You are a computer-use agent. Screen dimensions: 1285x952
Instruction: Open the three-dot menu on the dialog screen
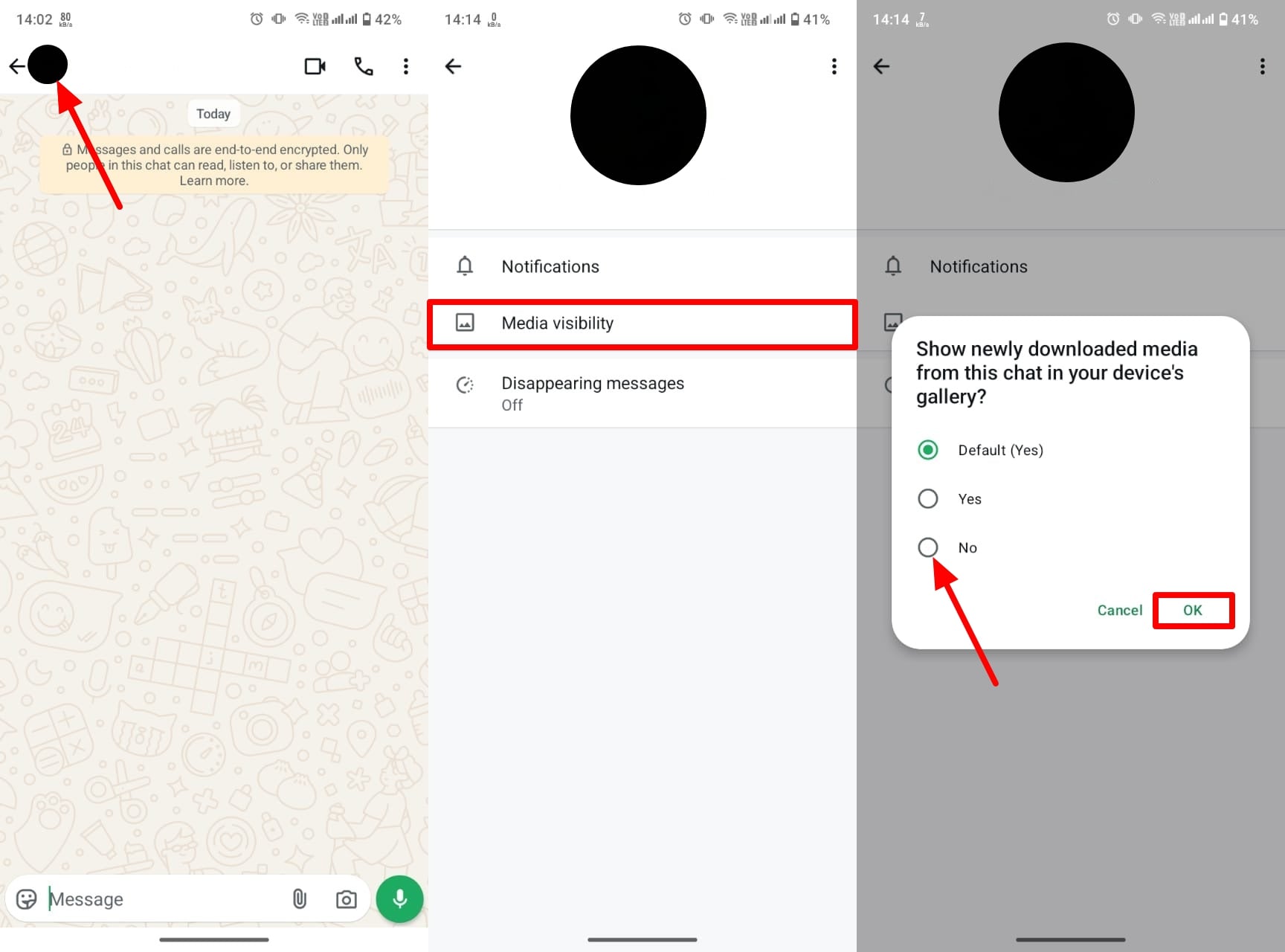(x=1262, y=66)
